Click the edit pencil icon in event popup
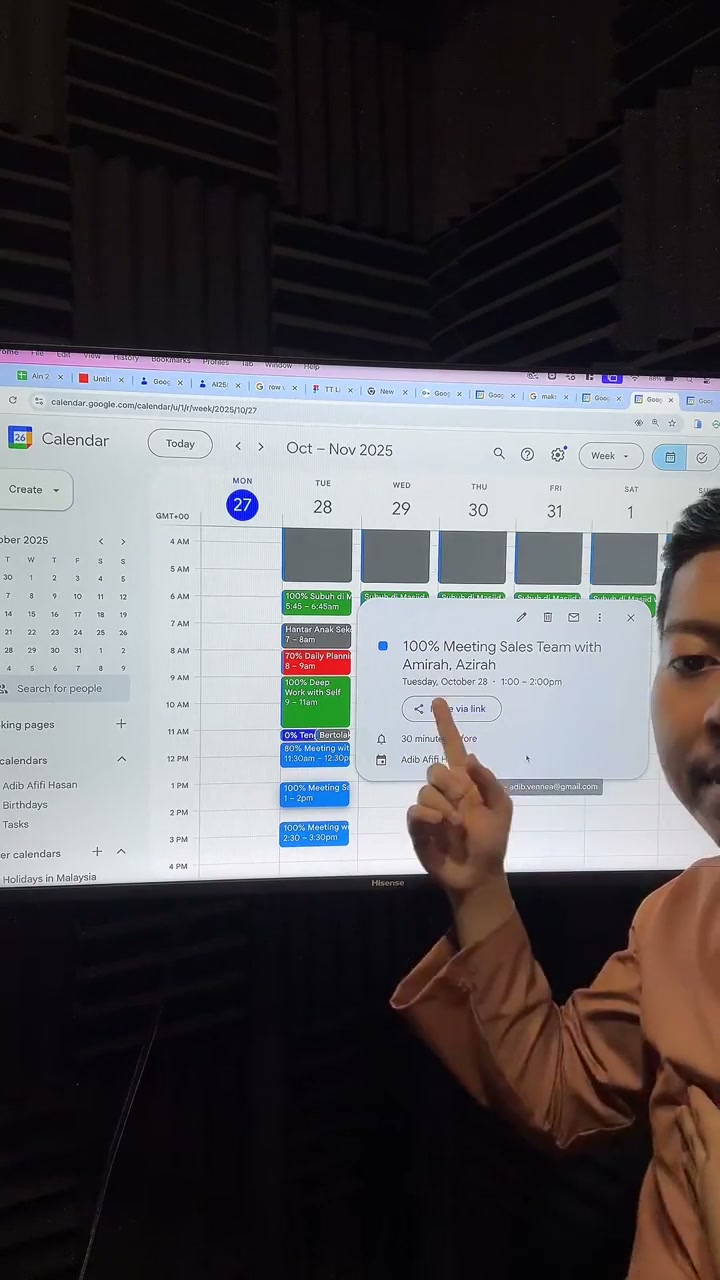720x1280 pixels. pos(521,617)
